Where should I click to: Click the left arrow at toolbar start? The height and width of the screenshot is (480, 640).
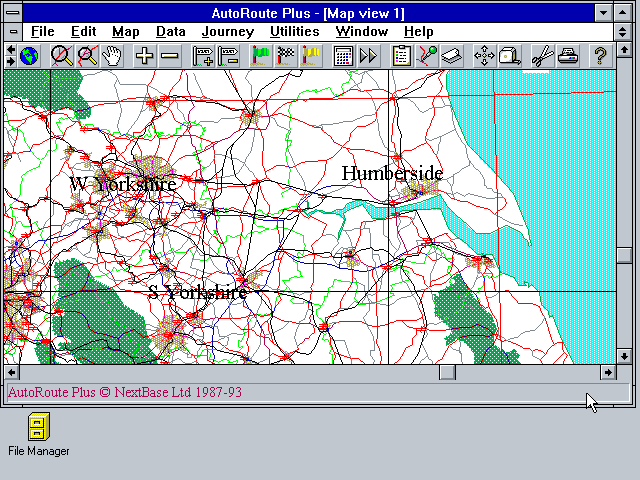pos(11,49)
